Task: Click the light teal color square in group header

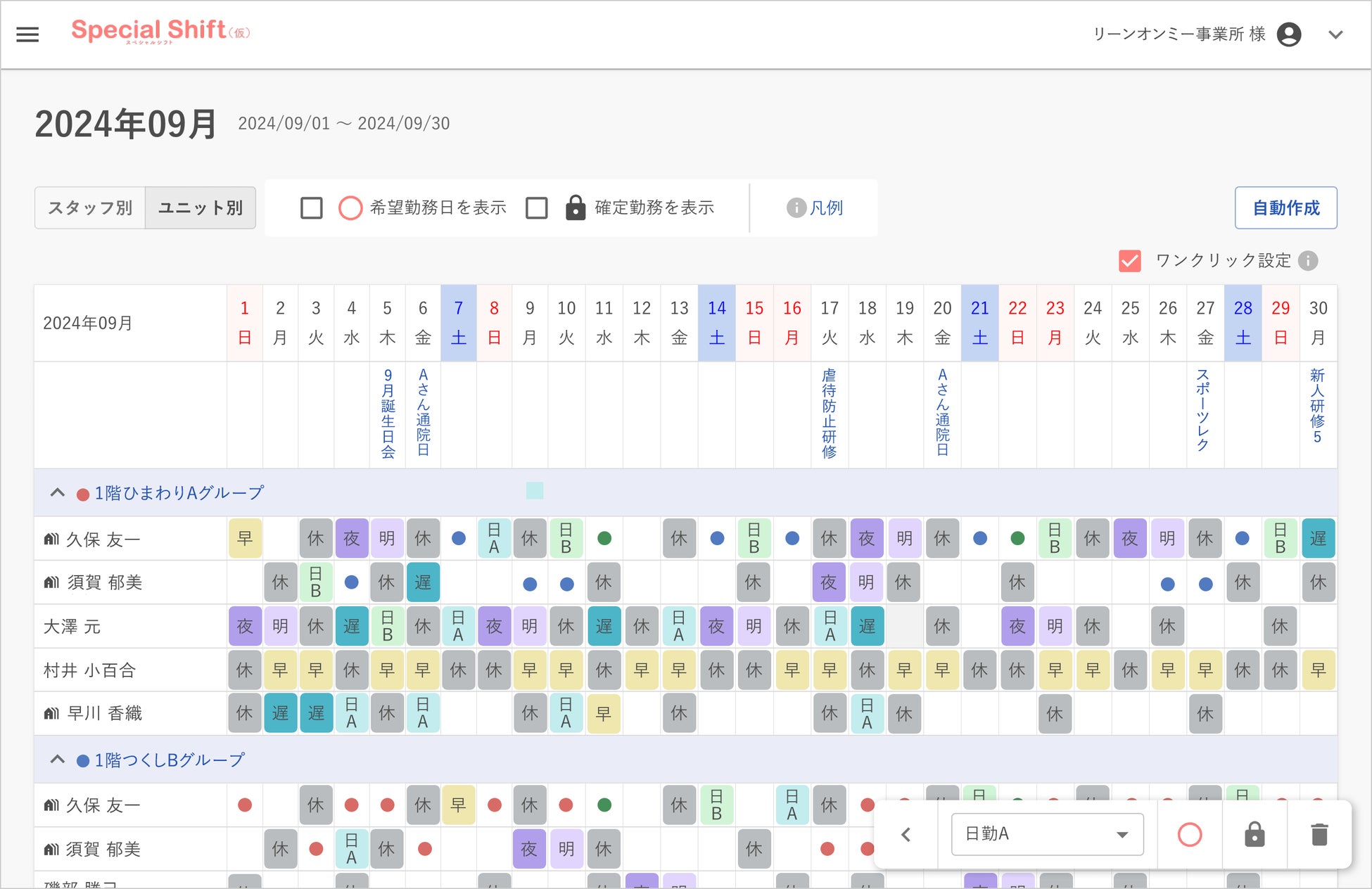Action: coord(535,491)
